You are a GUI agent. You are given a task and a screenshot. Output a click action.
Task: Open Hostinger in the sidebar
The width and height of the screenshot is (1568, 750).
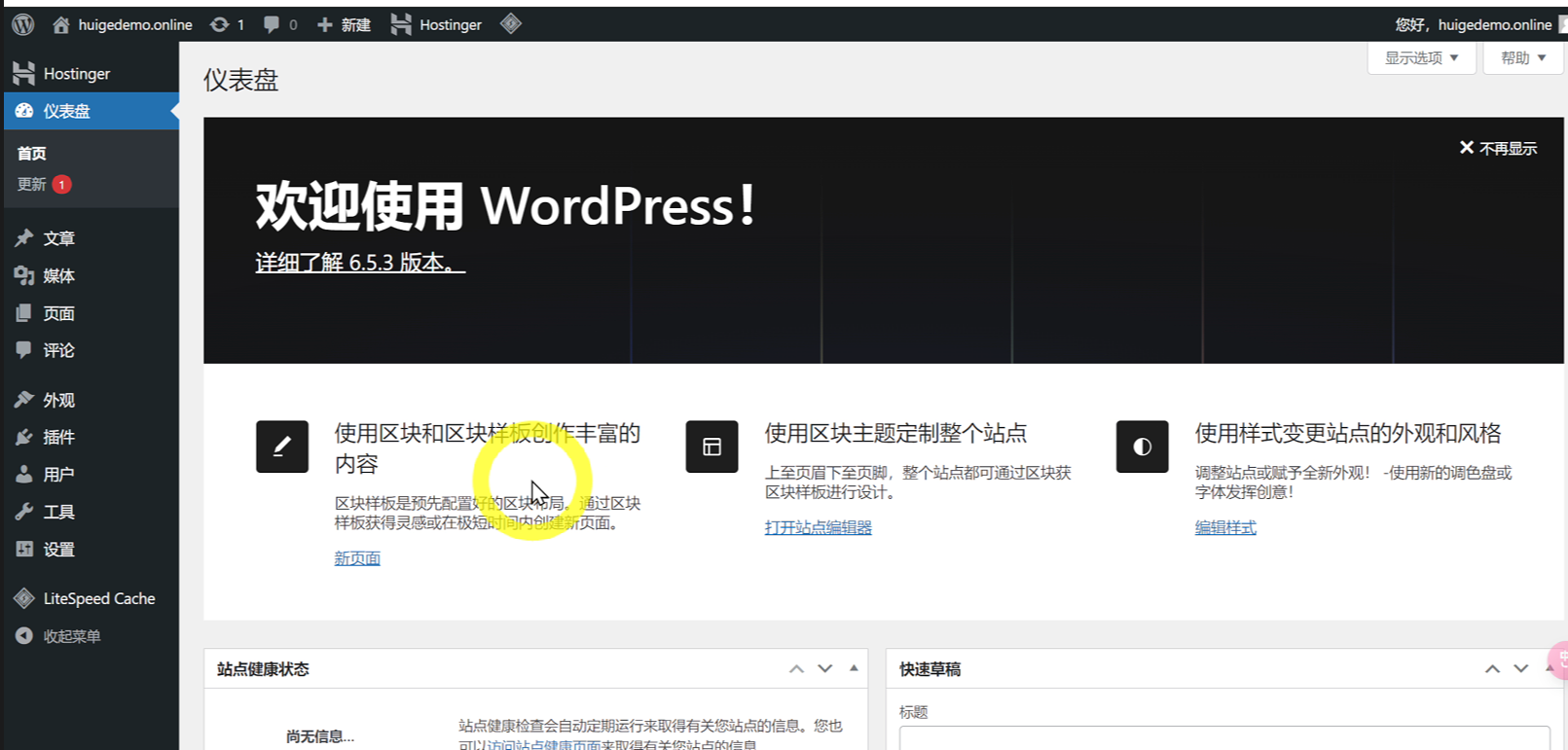(91, 74)
